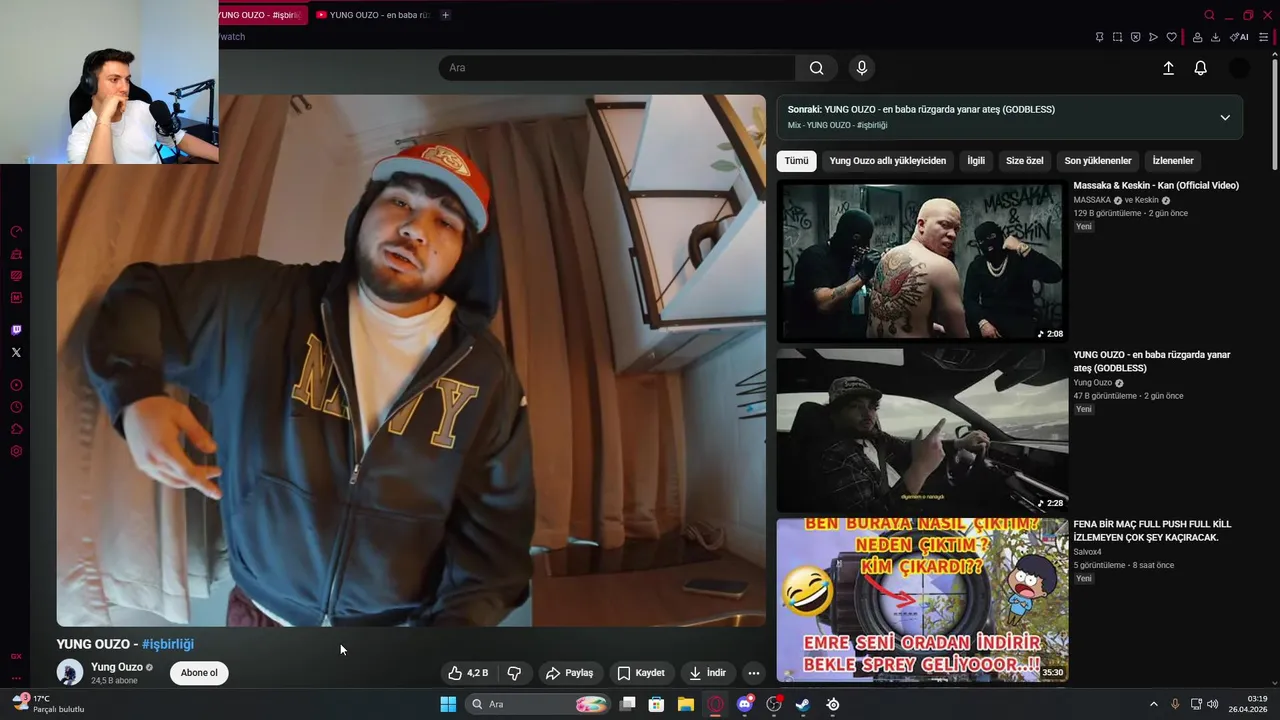The width and height of the screenshot is (1280, 720).
Task: Select 'Yung Ouzo adlı yükleyiciden' chip
Action: point(887,161)
